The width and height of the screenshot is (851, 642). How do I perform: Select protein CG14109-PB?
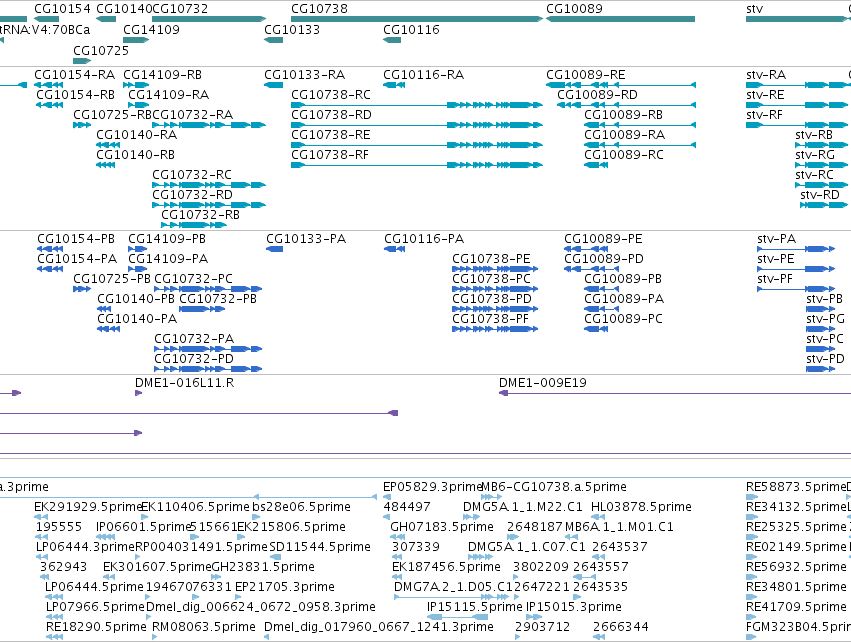tap(167, 239)
